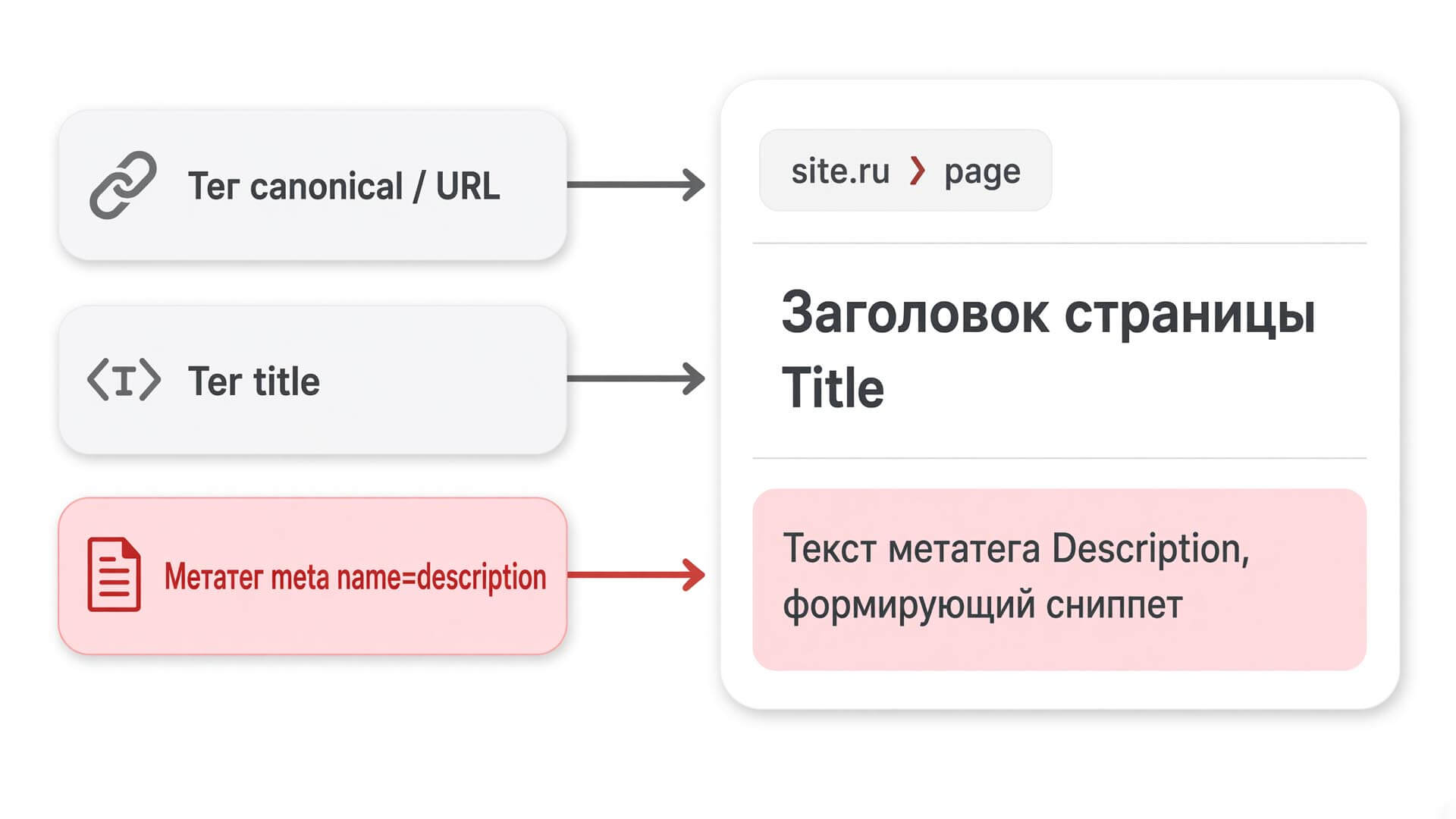Click the red document icon

click(114, 574)
